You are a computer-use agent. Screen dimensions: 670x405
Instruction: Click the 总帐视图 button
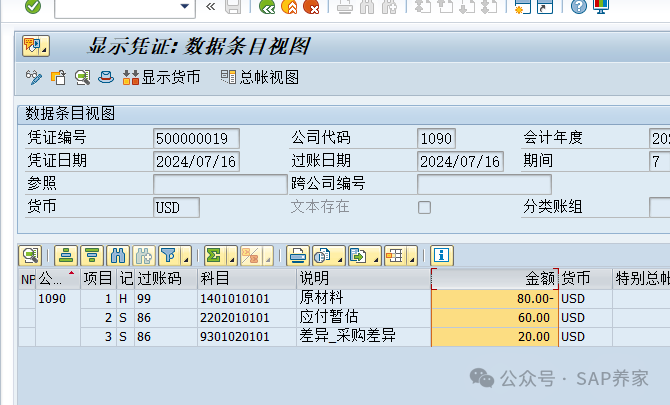pos(259,77)
